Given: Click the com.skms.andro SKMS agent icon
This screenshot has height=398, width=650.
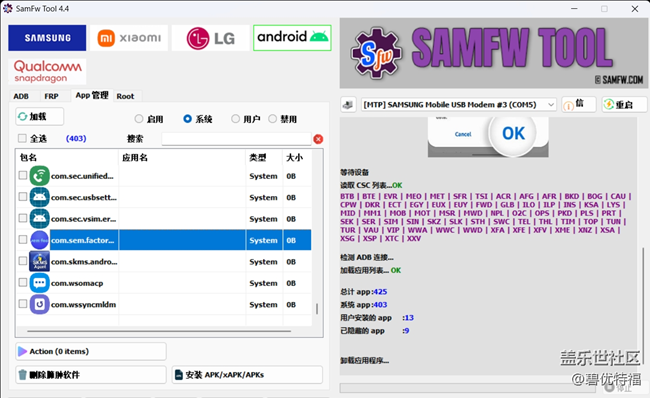Looking at the screenshot, I should (x=39, y=262).
